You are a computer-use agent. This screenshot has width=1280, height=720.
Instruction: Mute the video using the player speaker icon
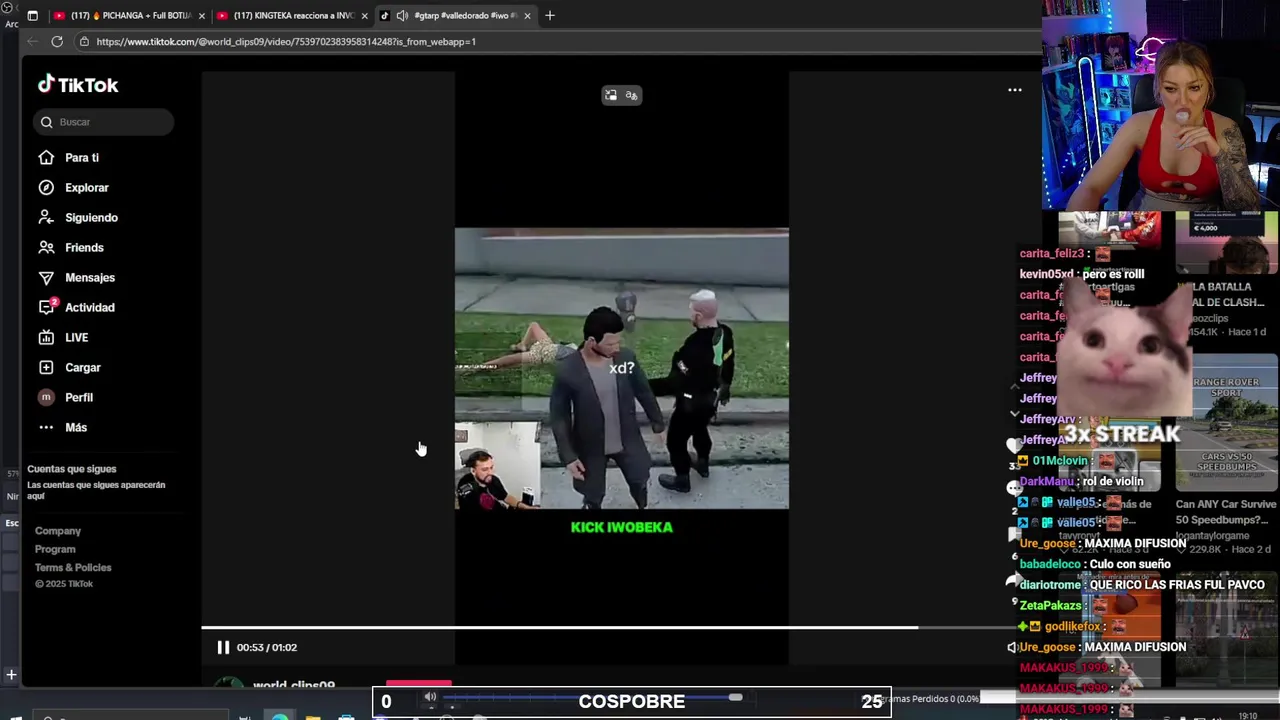pos(1011,647)
